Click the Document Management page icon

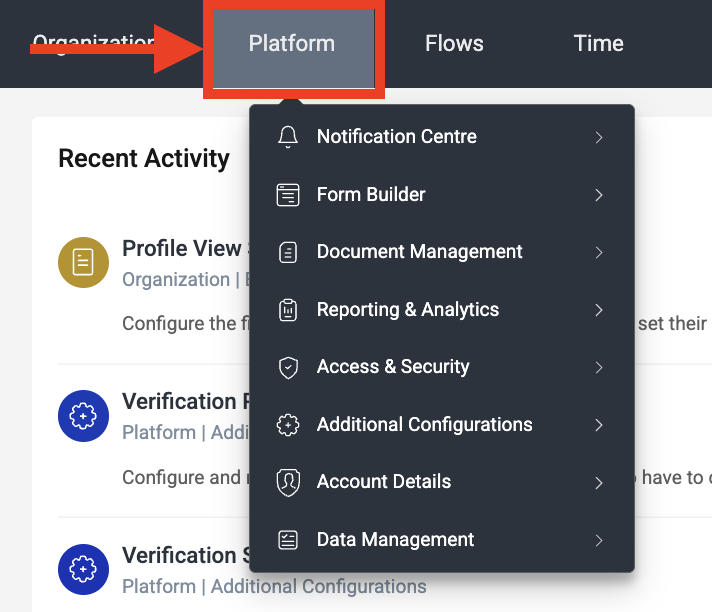tap(288, 252)
